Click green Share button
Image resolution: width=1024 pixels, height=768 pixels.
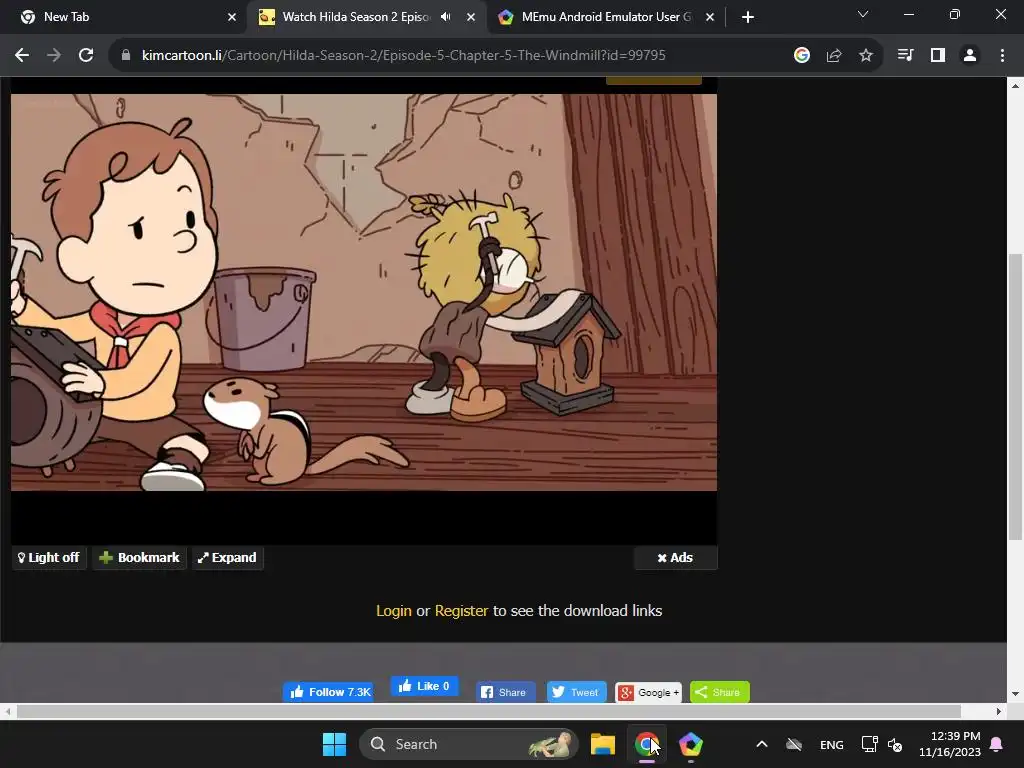point(720,692)
